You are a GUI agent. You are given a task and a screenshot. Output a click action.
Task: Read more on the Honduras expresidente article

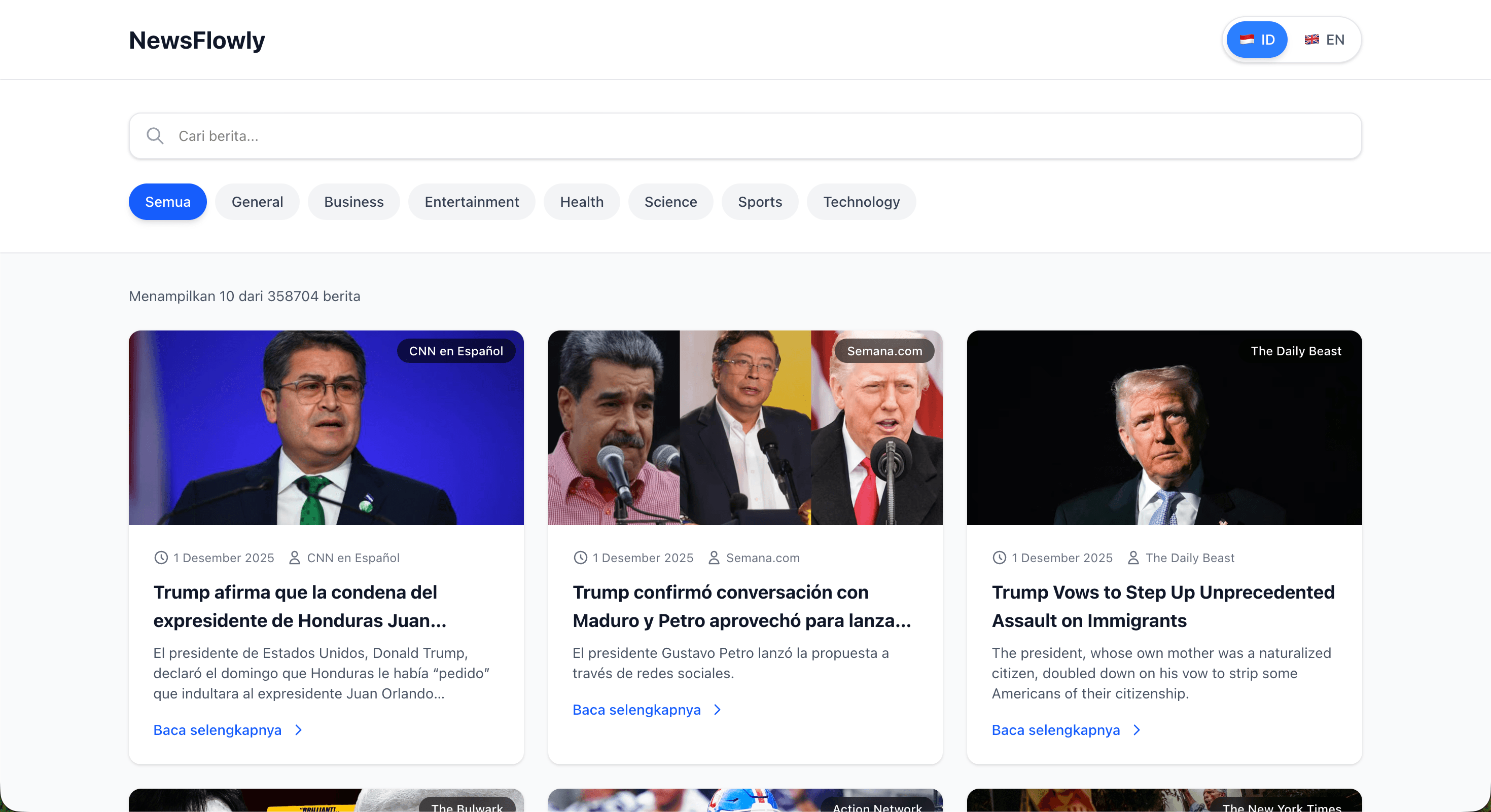[x=228, y=730]
